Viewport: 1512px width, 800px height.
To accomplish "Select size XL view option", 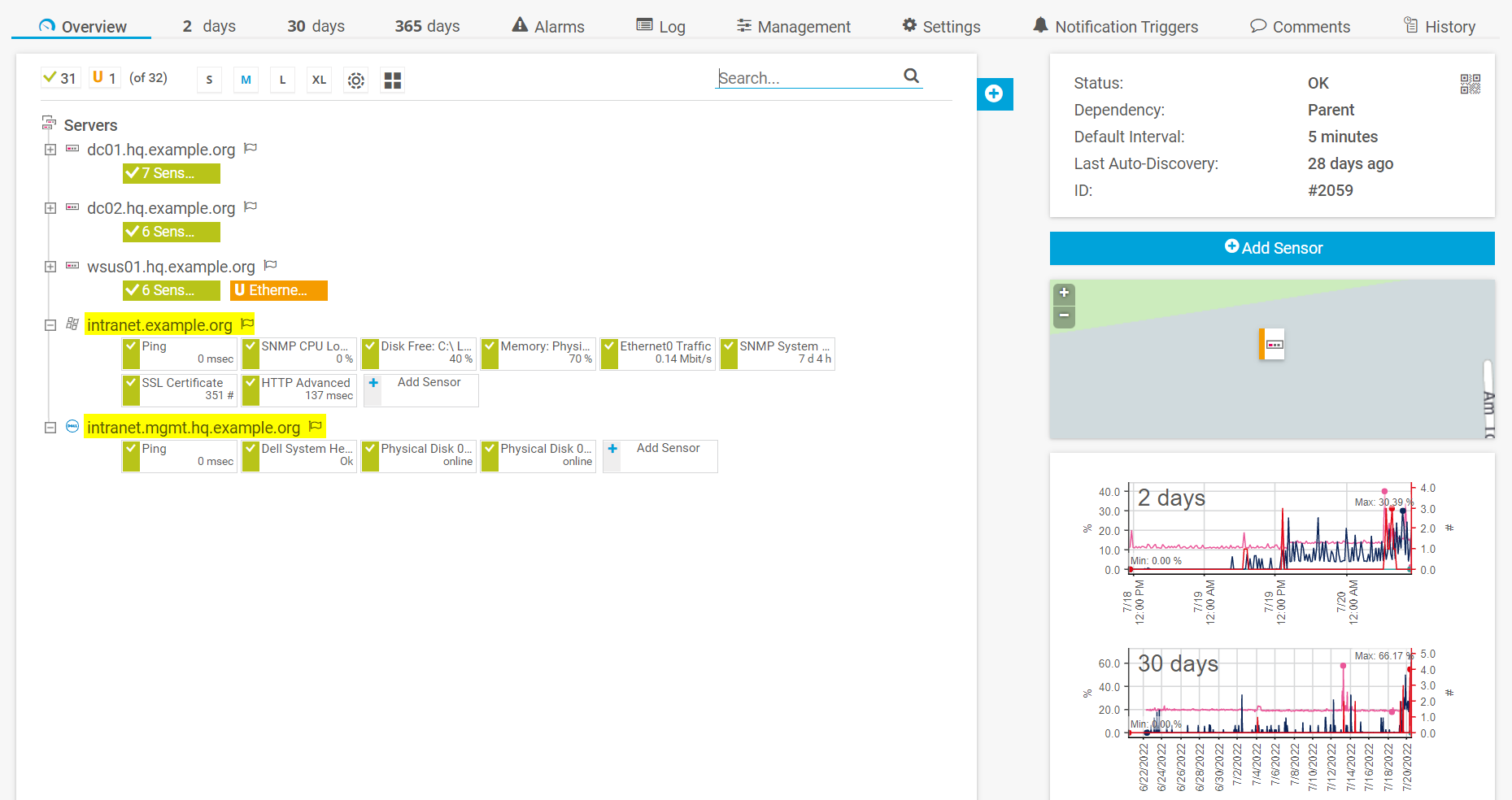I will point(319,80).
